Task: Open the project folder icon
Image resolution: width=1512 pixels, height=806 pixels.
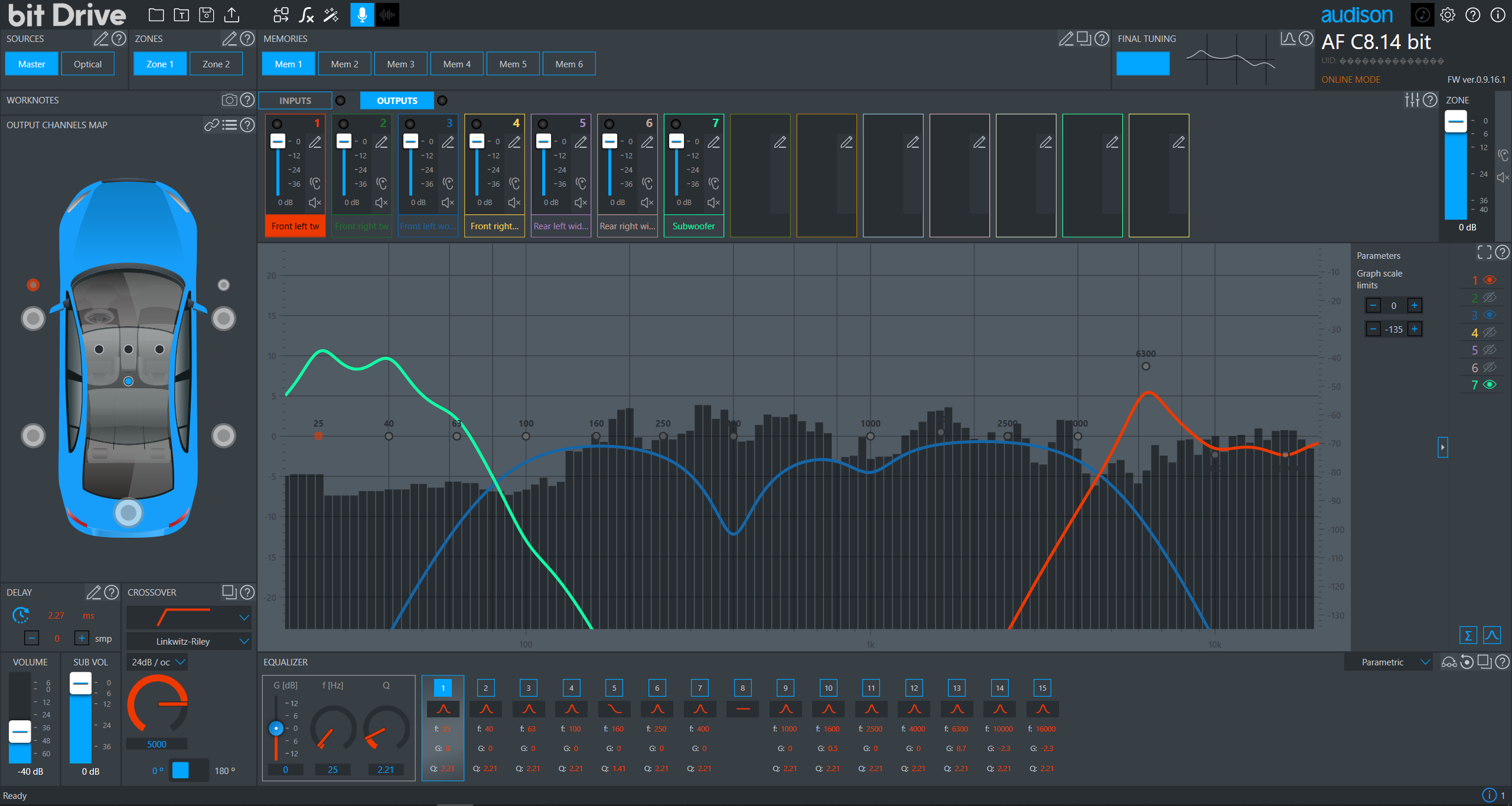Action: 156,15
